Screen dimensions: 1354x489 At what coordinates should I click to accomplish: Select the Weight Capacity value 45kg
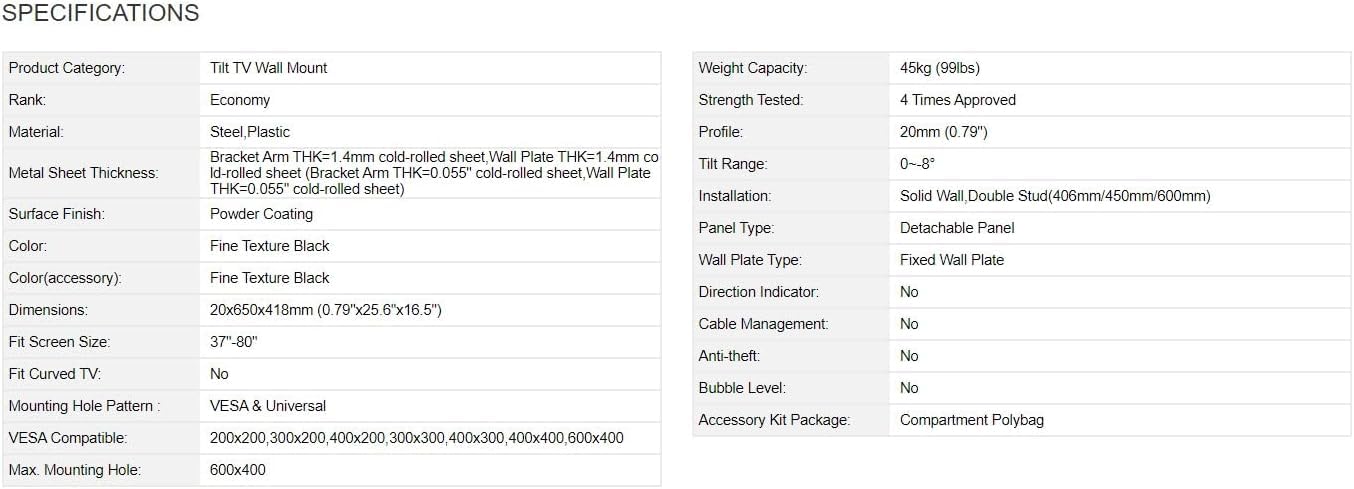[x=940, y=68]
